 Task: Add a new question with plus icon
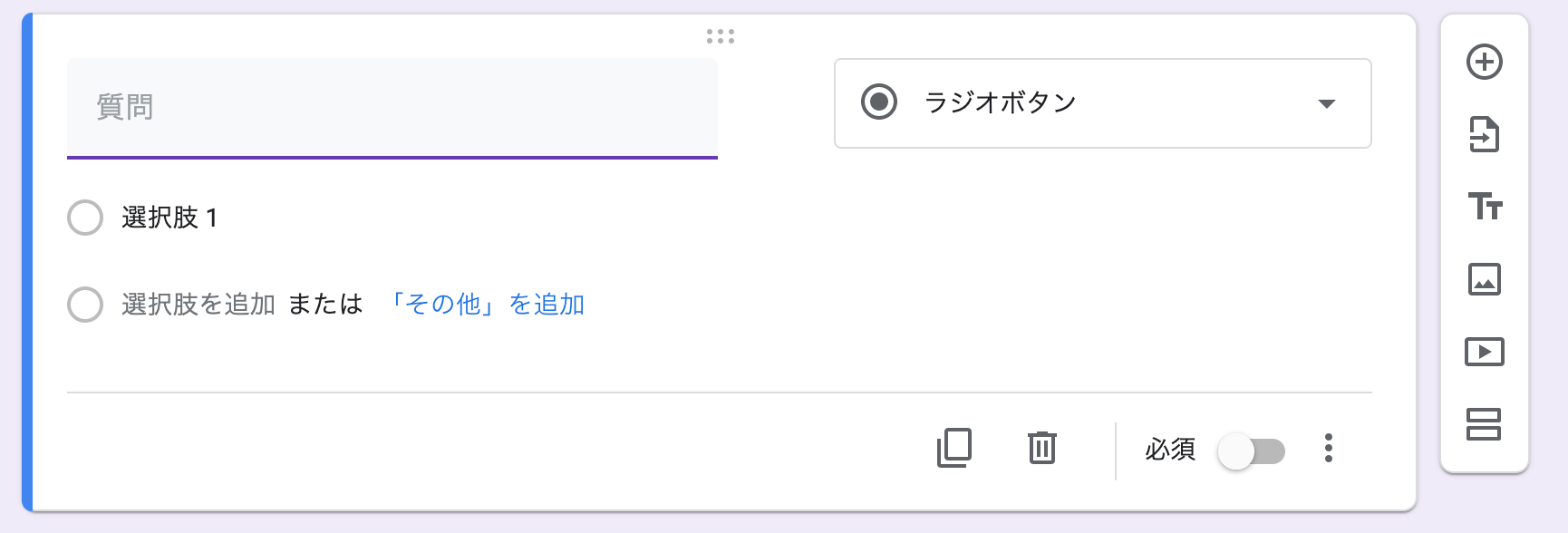(1485, 62)
